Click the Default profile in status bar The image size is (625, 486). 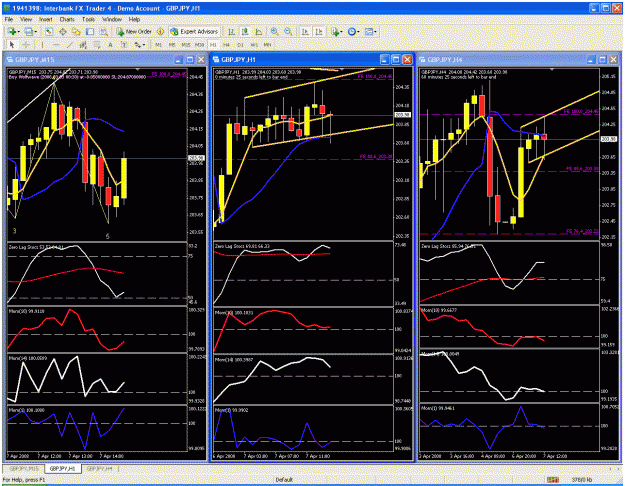pos(284,480)
